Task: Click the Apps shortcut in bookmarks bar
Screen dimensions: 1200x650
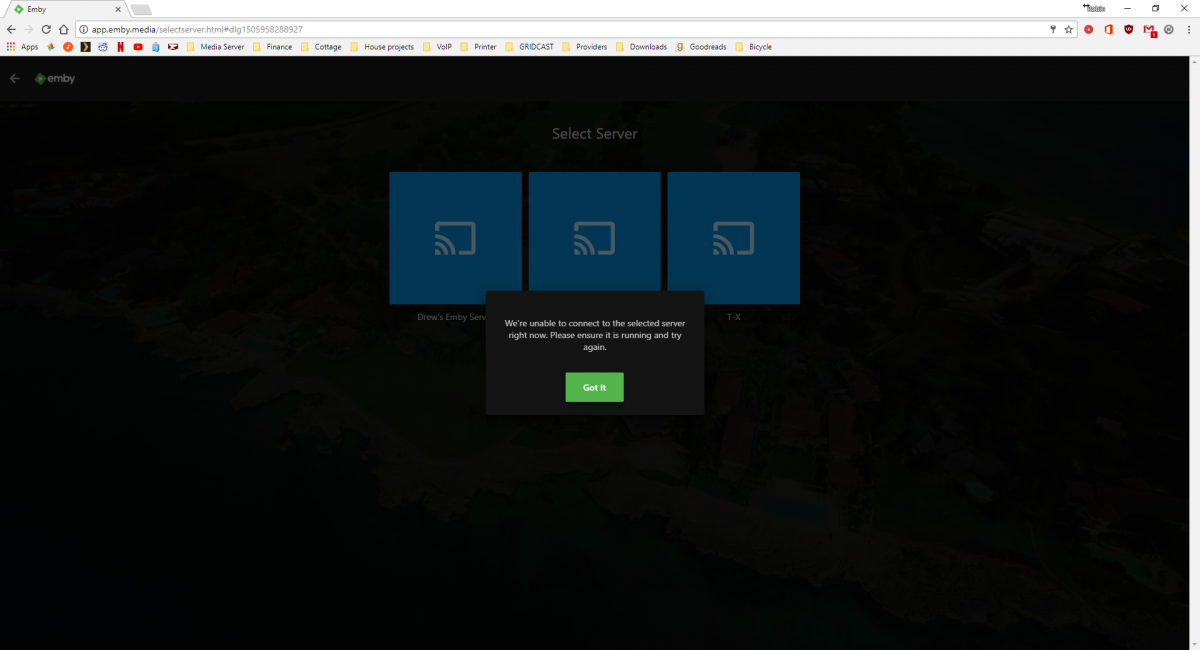Action: click(x=22, y=47)
